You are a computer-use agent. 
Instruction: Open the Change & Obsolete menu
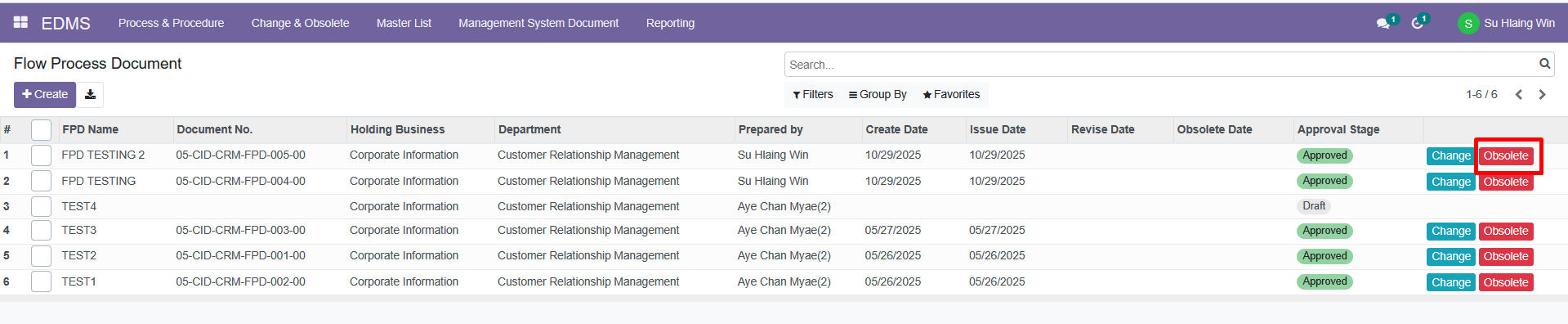tap(300, 23)
